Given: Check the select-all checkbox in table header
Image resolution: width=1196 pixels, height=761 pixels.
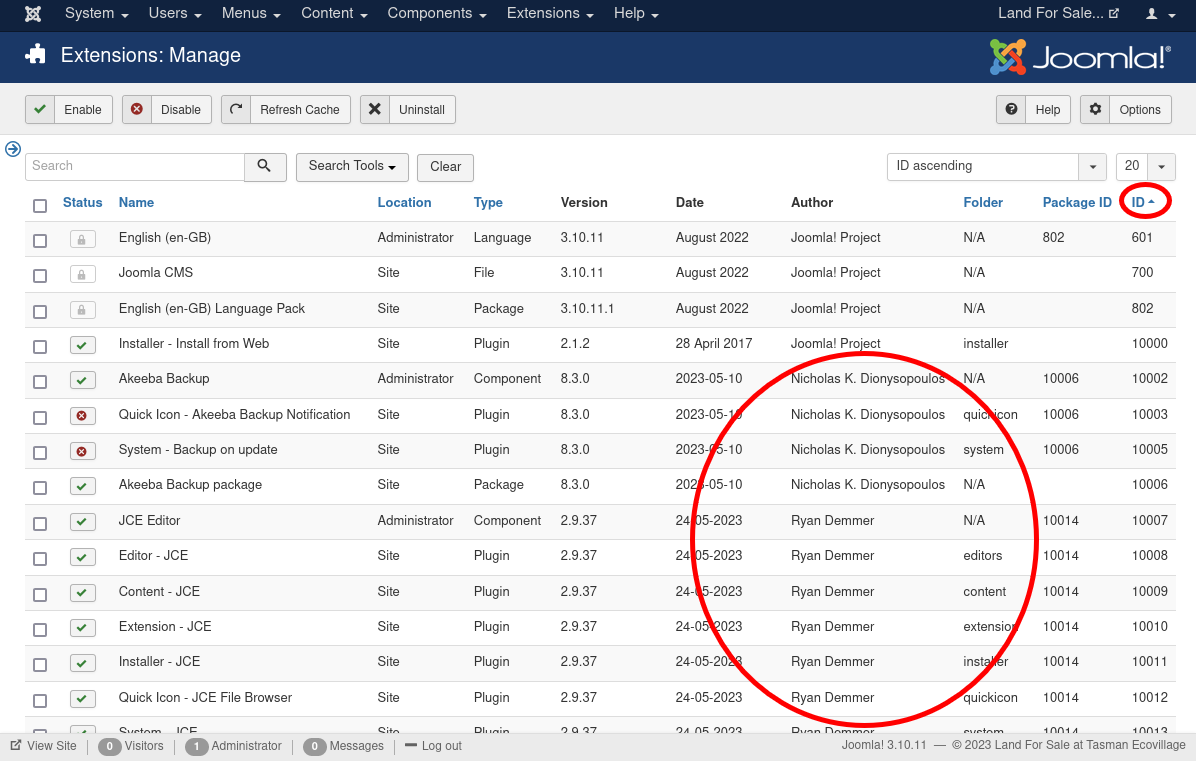Looking at the screenshot, I should (x=40, y=205).
